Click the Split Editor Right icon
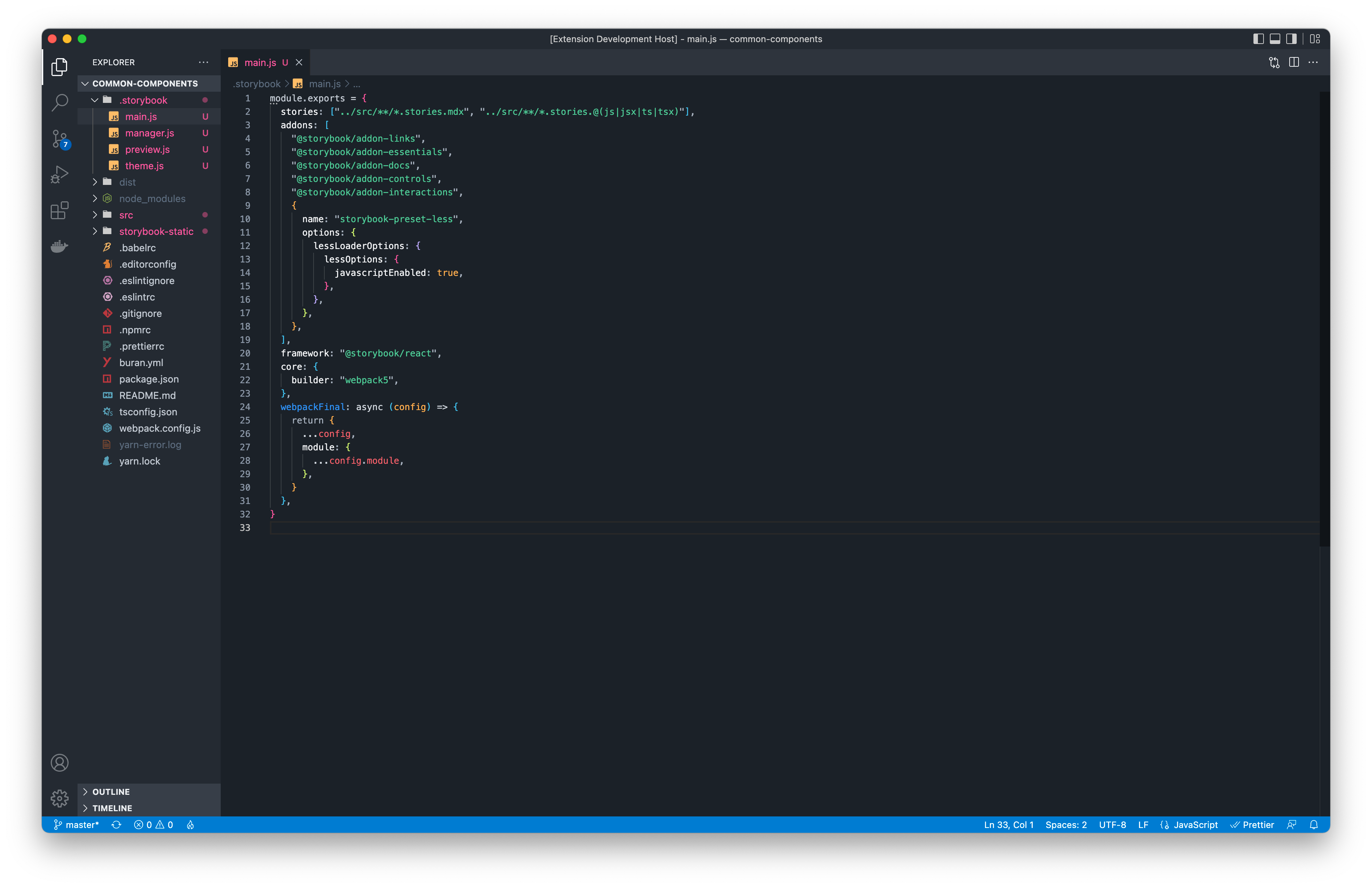The height and width of the screenshot is (888, 1372). (1294, 62)
